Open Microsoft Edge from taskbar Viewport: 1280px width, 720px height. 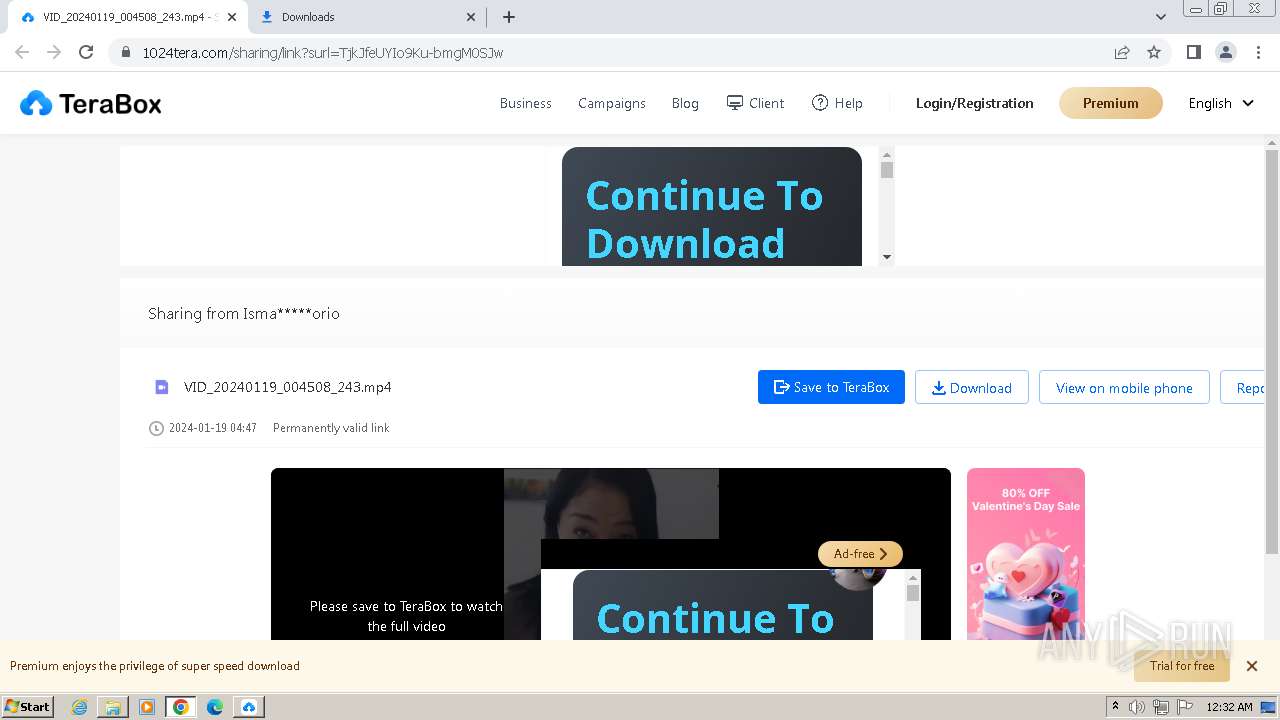(215, 707)
